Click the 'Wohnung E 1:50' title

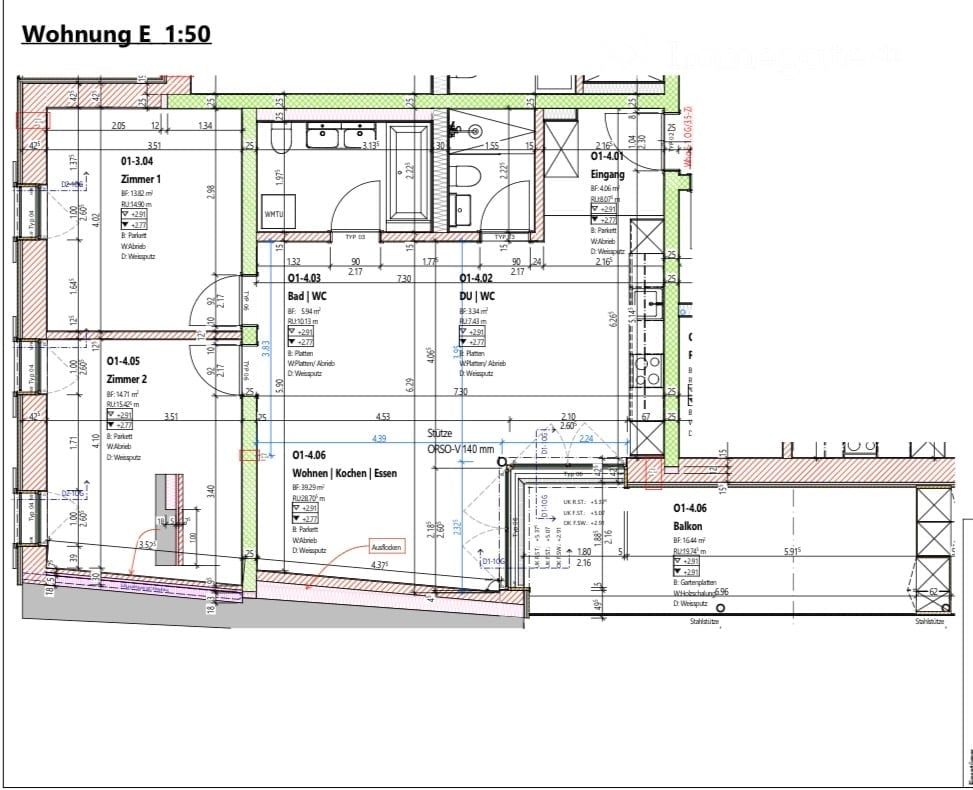click(116, 34)
